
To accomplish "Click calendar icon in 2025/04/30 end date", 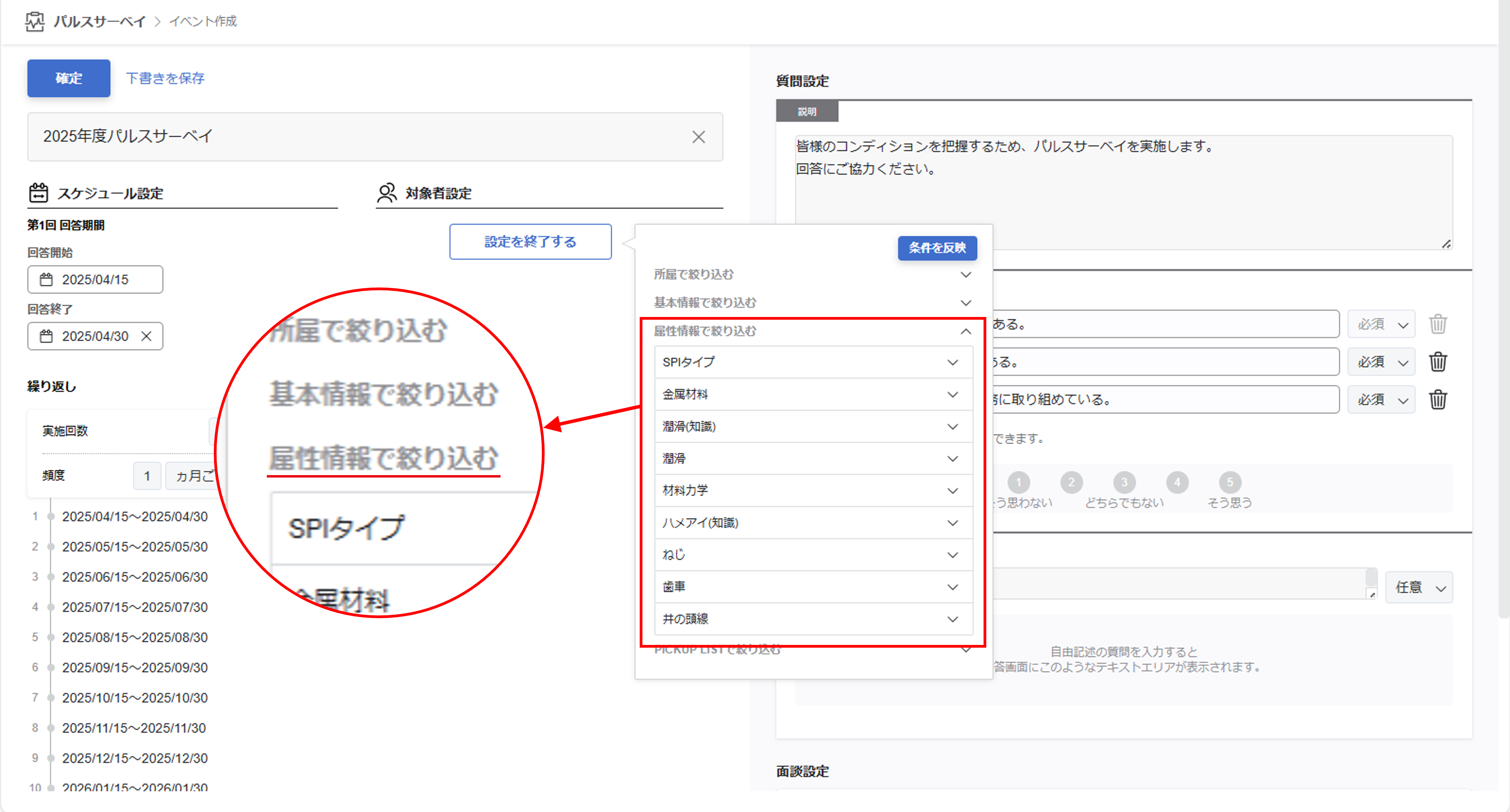I will [46, 336].
